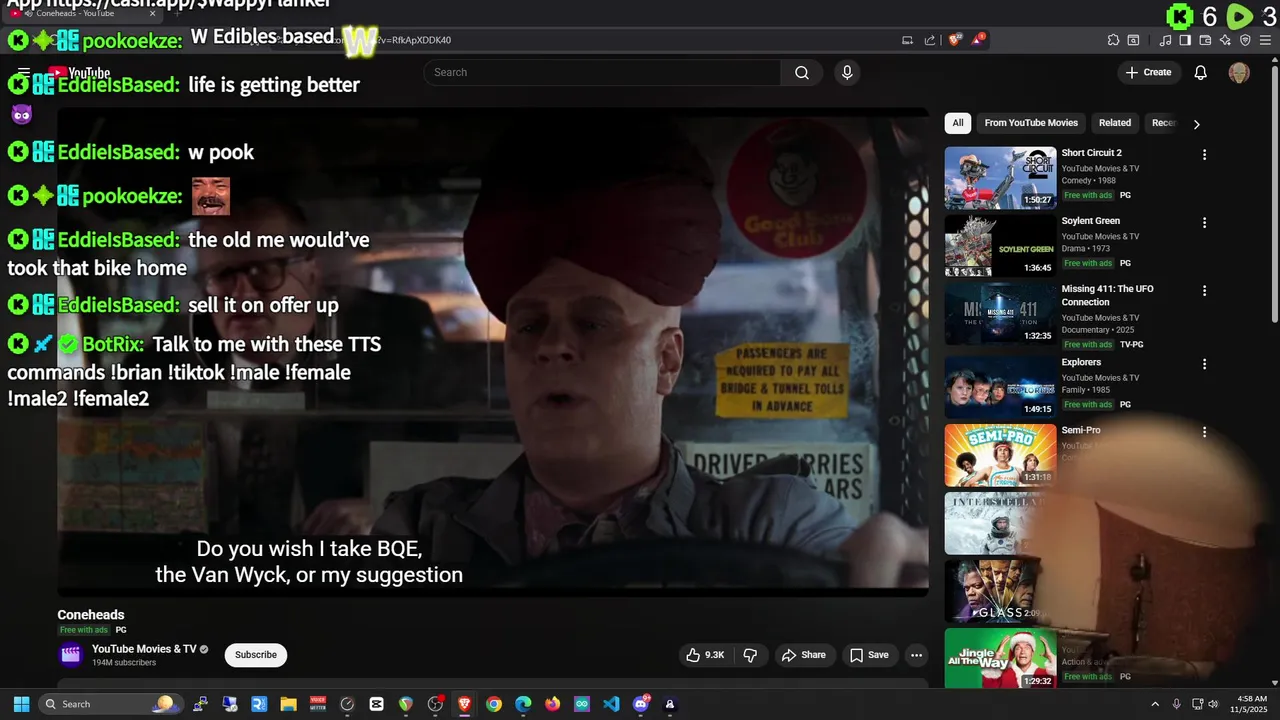Open more actions menu next to Save
Screen dimensions: 1280x720
point(916,655)
